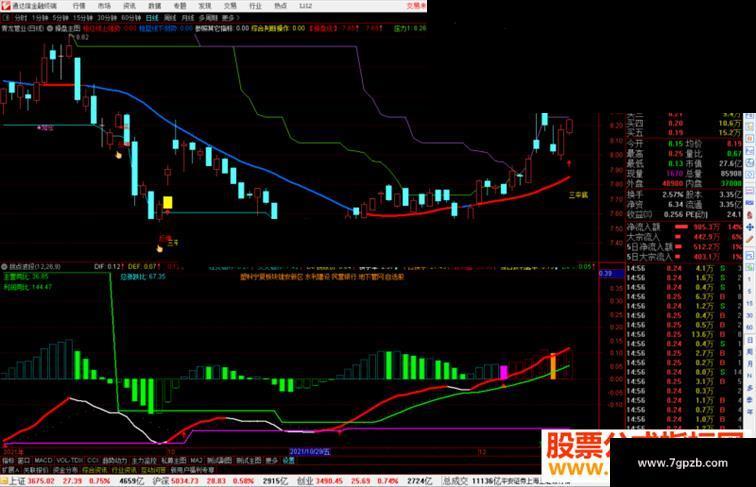The image size is (756, 487).
Task: Click the 5日净流入额 row
Action: pos(684,247)
